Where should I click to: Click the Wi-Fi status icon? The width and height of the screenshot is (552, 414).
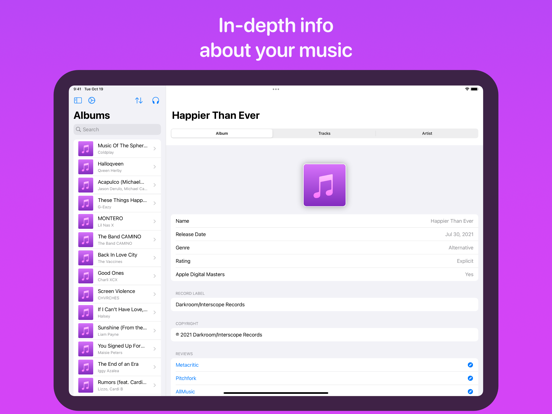click(x=467, y=89)
